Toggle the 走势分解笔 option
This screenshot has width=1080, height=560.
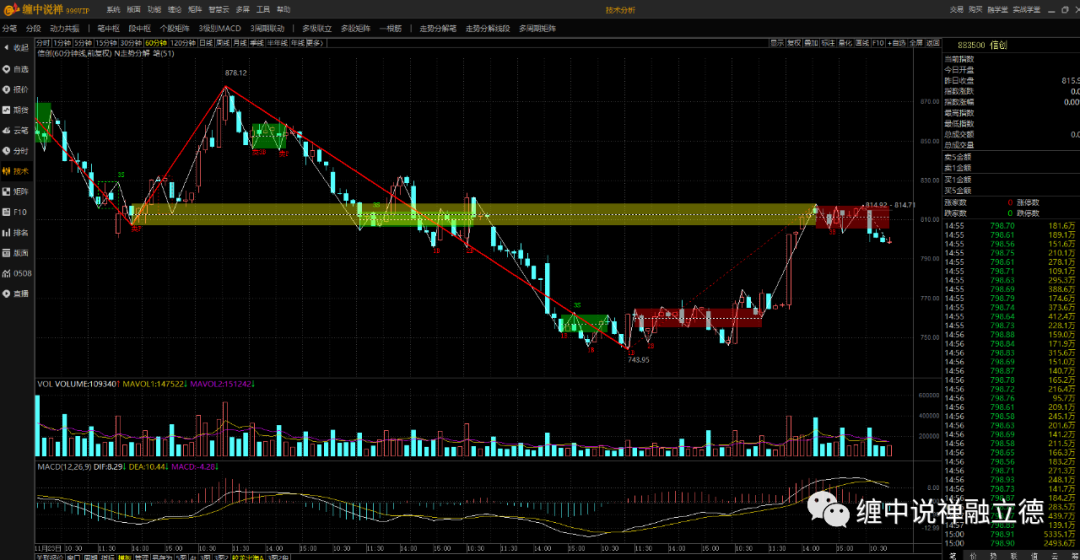coord(438,28)
